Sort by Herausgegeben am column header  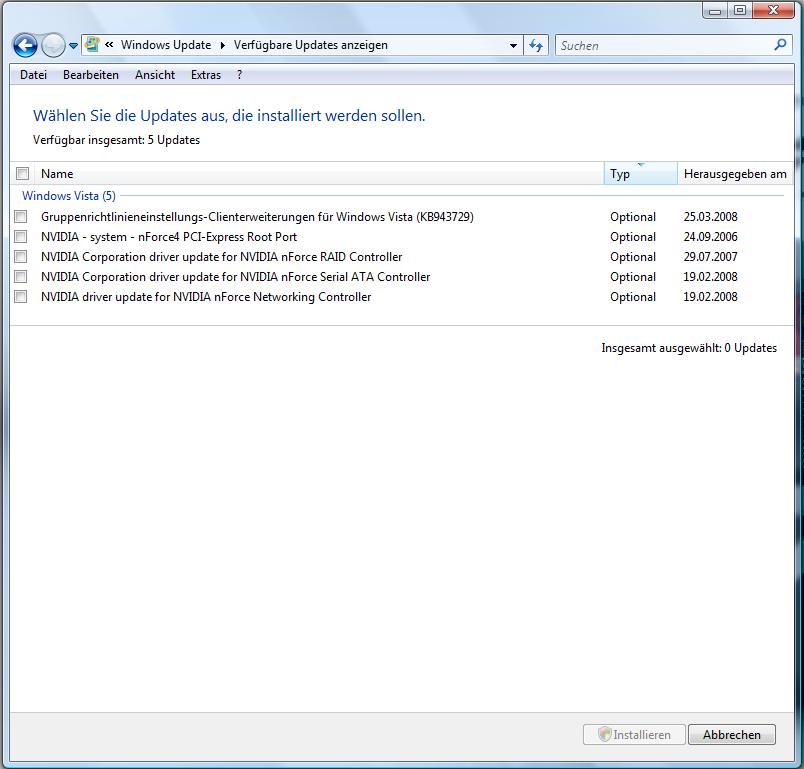click(x=735, y=174)
